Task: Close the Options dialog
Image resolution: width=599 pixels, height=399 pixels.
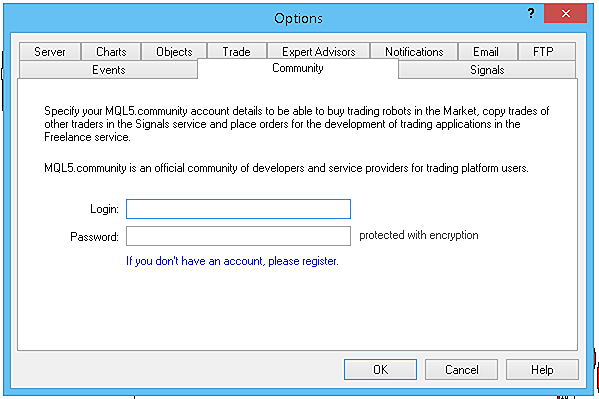Action: [565, 14]
